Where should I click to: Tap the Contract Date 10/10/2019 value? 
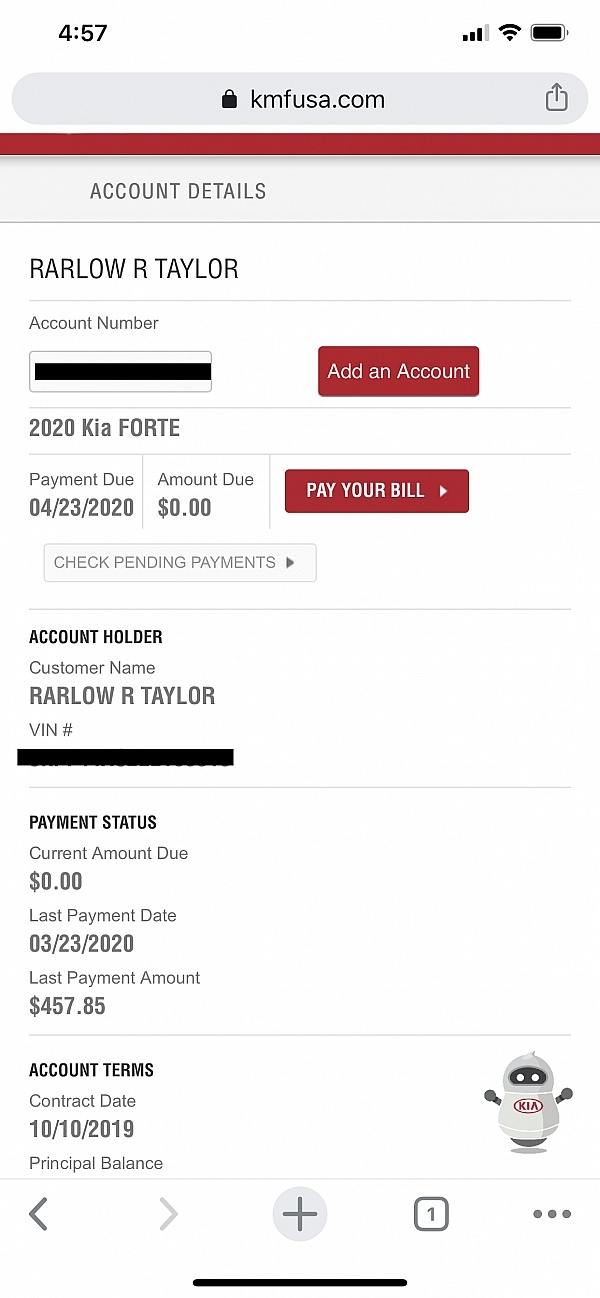[81, 1129]
